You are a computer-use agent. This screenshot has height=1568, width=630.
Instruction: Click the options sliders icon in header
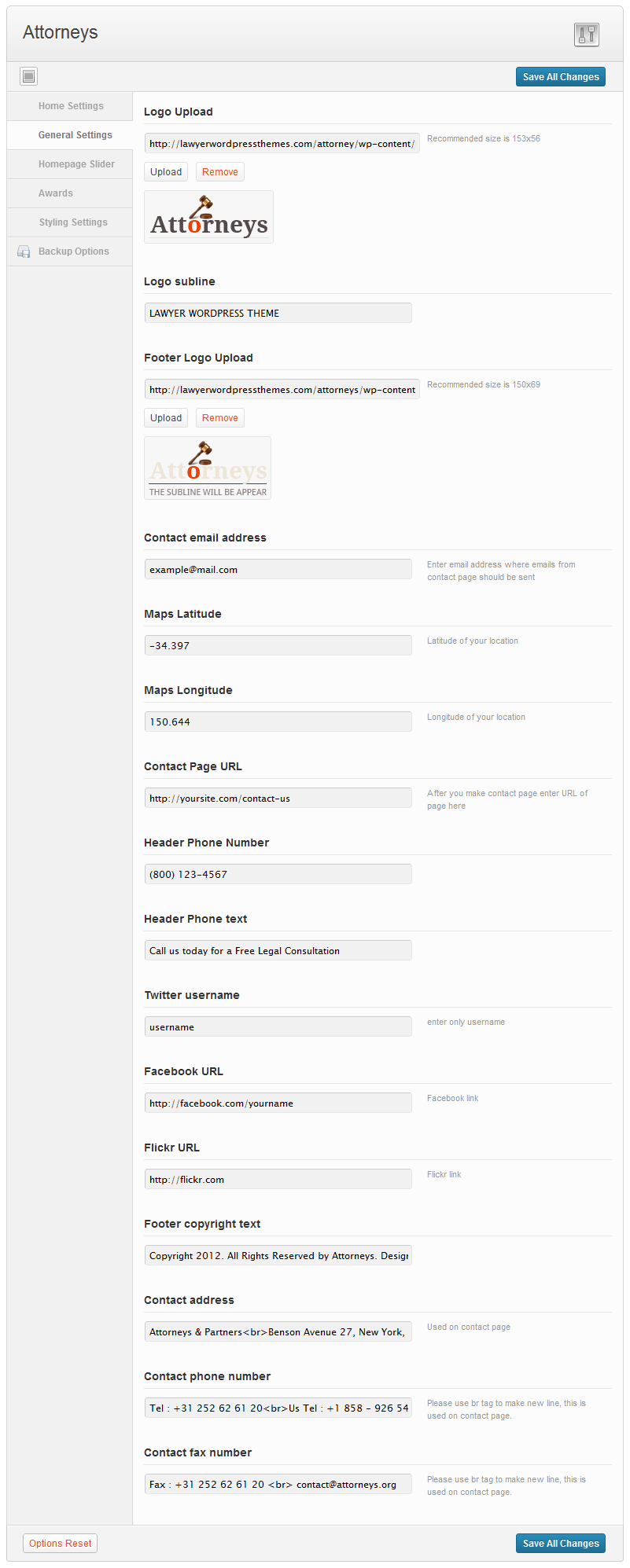click(587, 35)
